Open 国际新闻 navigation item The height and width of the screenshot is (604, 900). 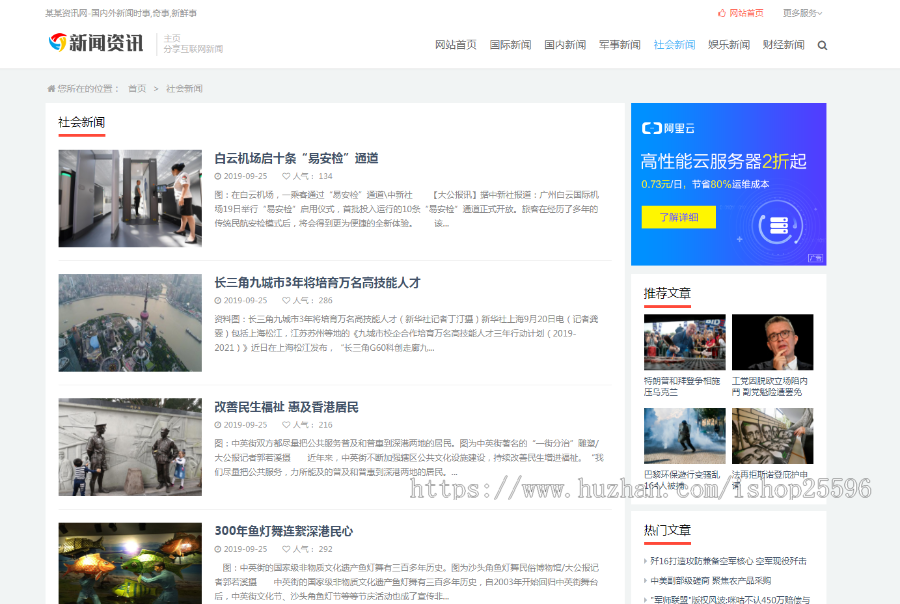[x=510, y=45]
